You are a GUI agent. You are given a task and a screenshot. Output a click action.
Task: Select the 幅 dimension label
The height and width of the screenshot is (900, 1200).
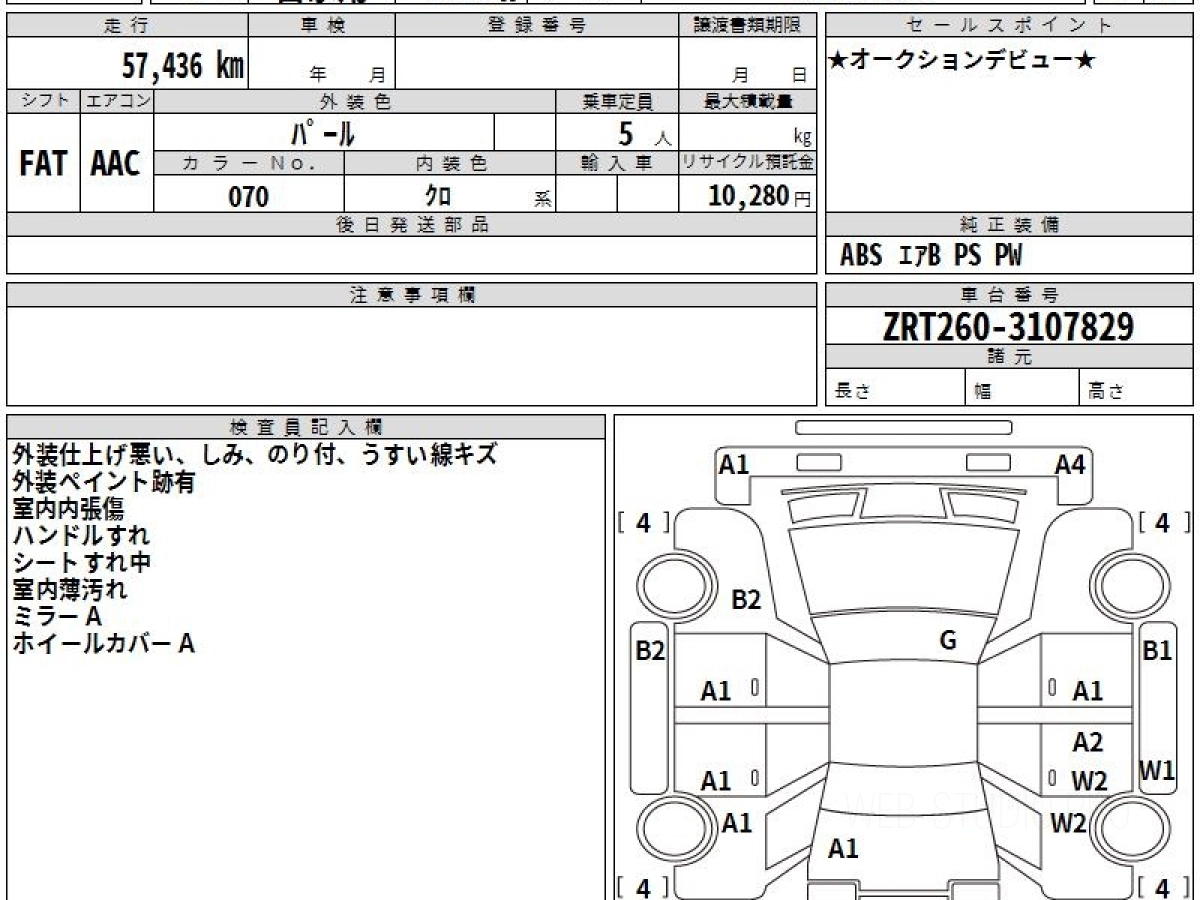point(984,392)
